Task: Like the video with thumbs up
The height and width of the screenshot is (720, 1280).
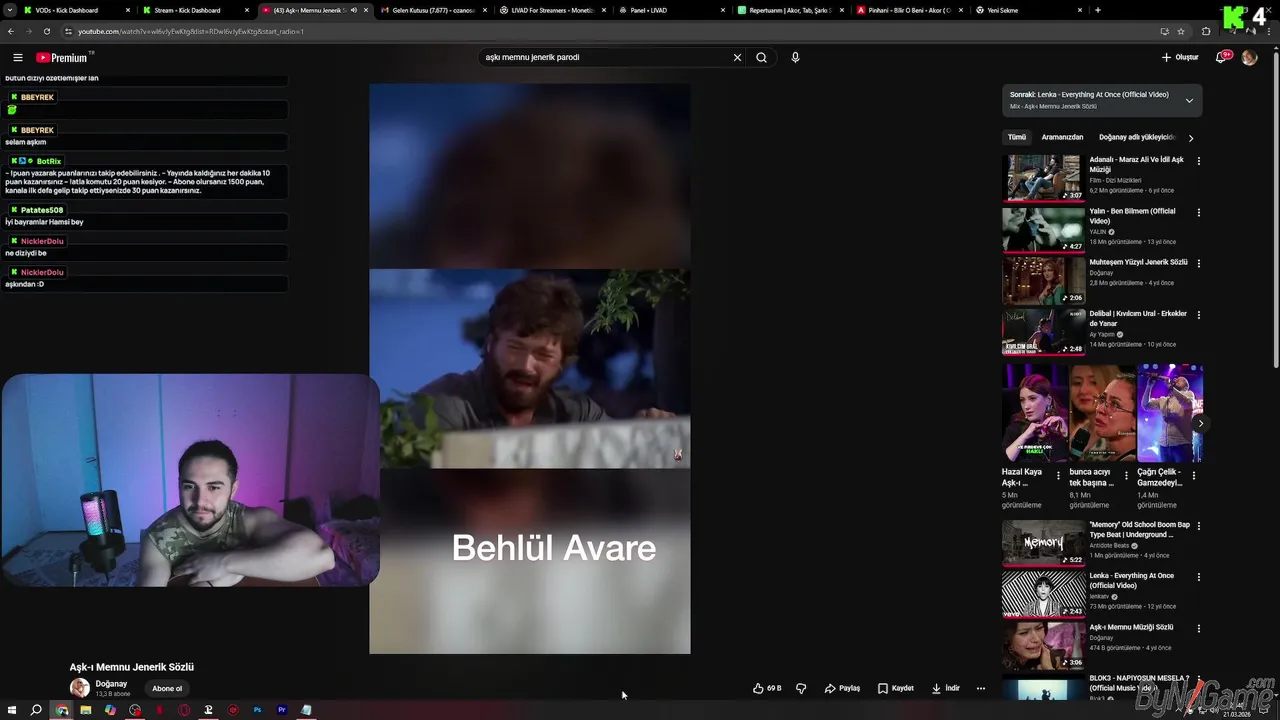Action: 767,688
